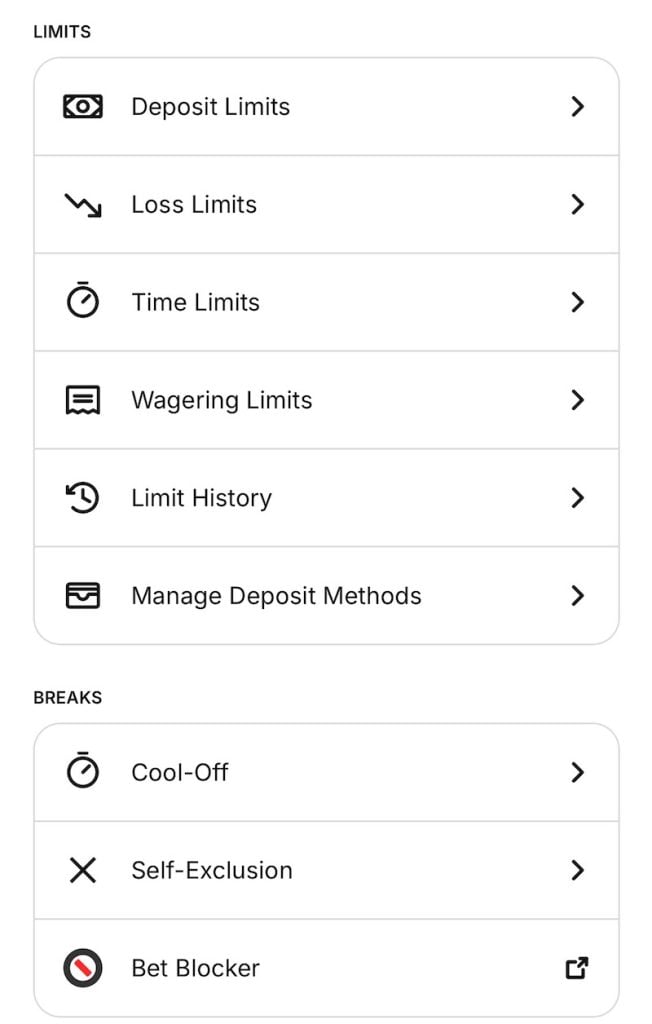Select the Manage Deposit Methods entry
This screenshot has height=1024, width=652.
[276, 596]
